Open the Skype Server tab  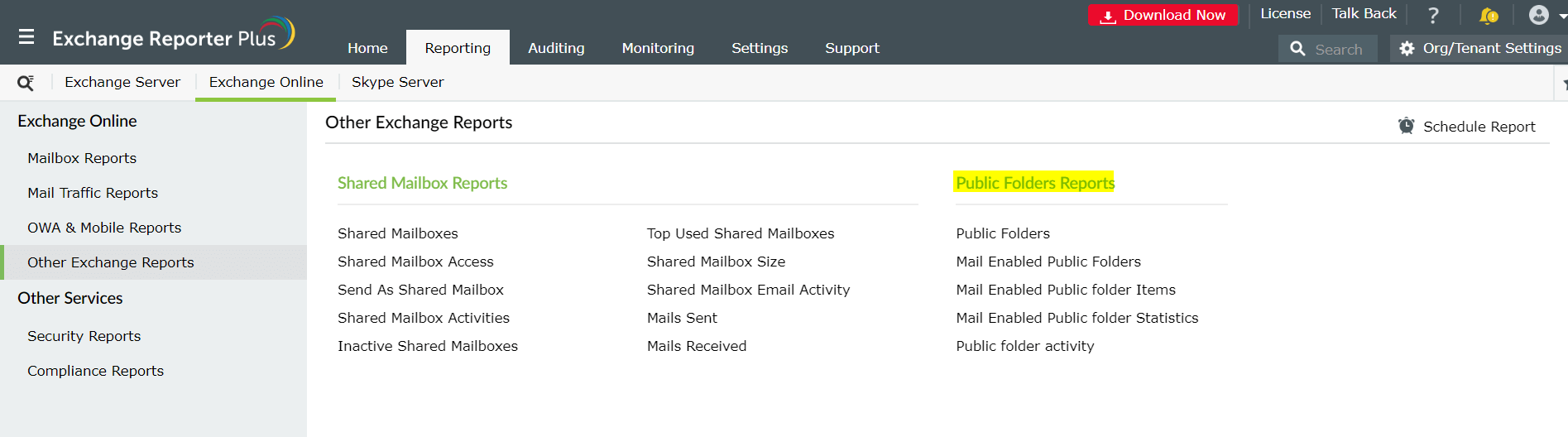(x=397, y=82)
